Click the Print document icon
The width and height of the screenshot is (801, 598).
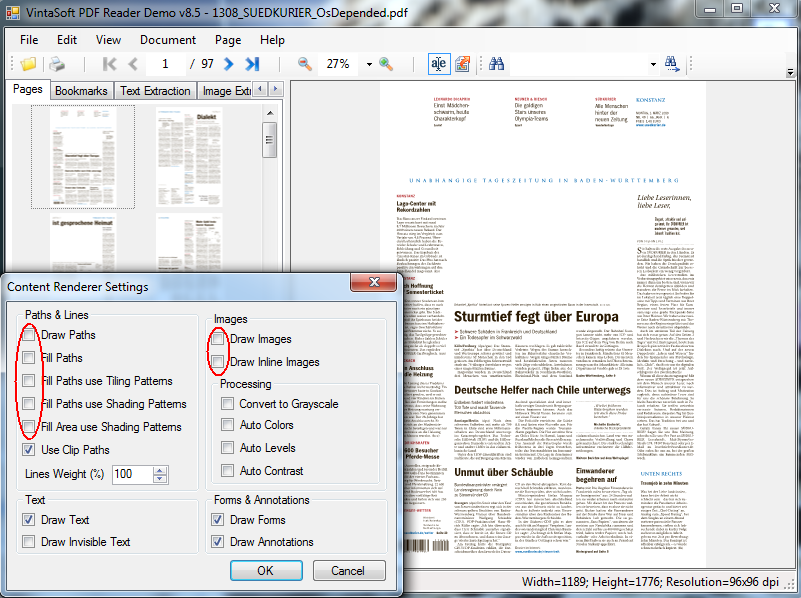(58, 63)
